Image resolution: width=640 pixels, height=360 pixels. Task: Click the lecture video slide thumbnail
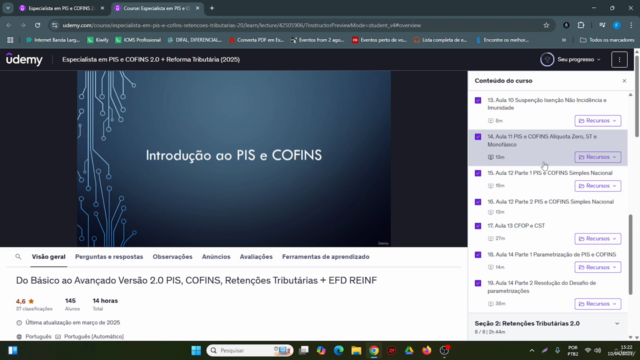click(x=234, y=158)
